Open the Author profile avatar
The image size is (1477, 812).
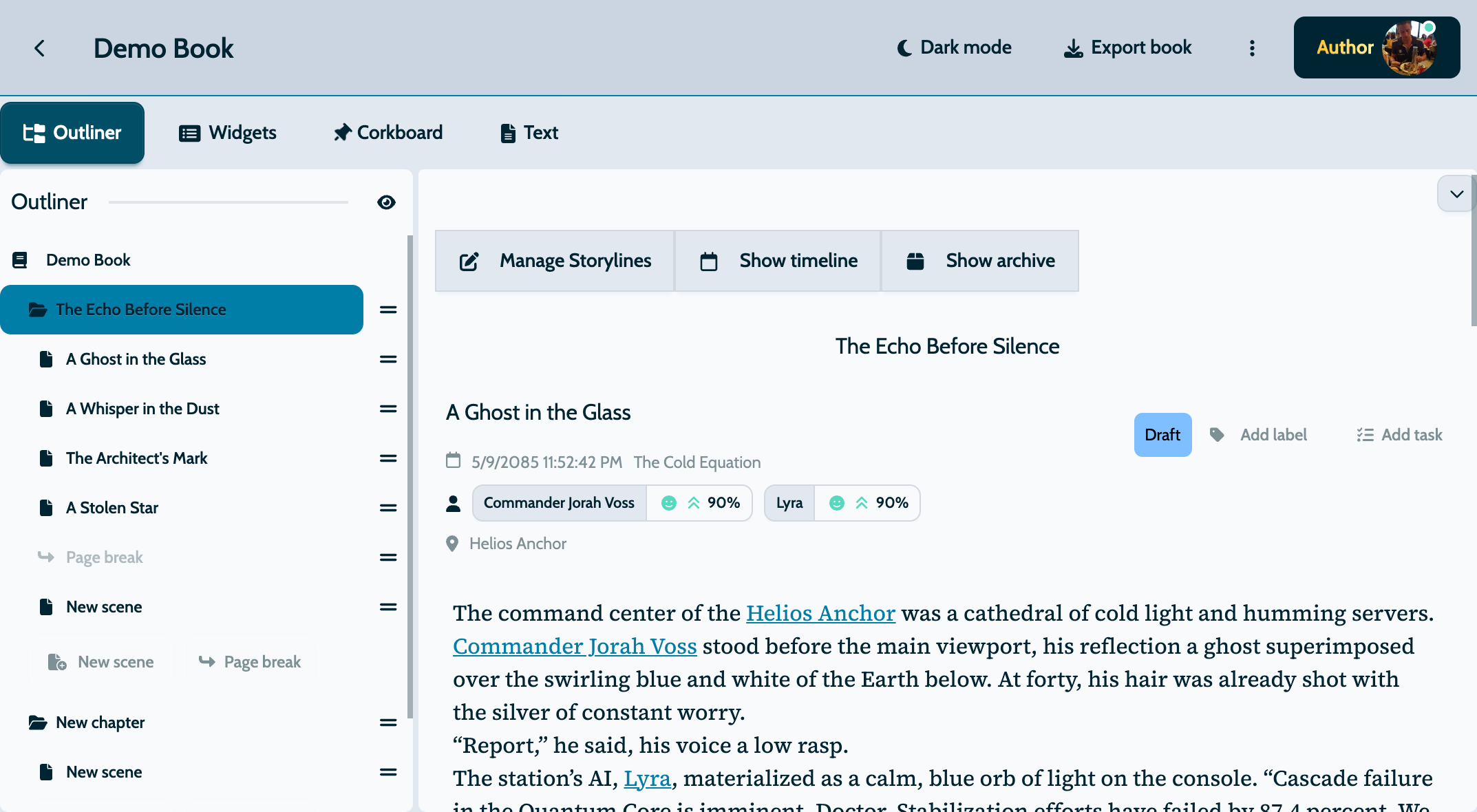[x=1408, y=47]
